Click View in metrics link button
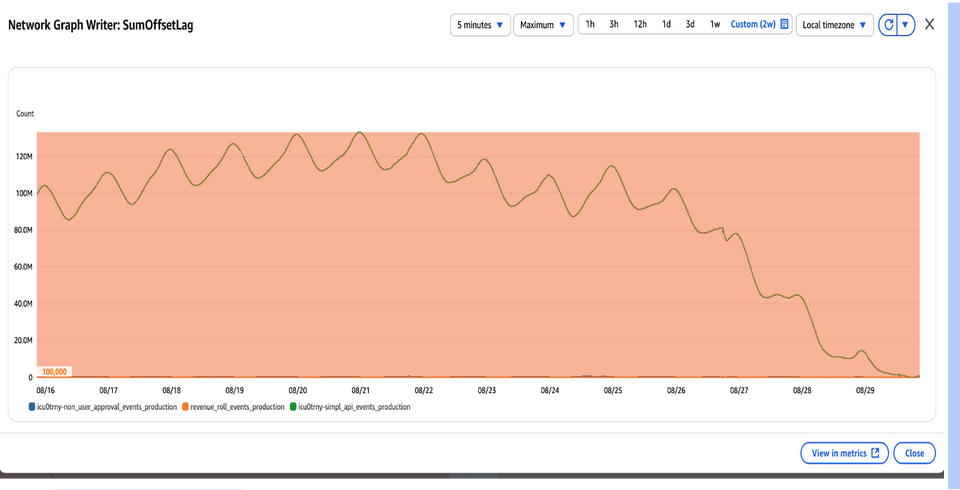The width and height of the screenshot is (960, 490). [x=844, y=453]
